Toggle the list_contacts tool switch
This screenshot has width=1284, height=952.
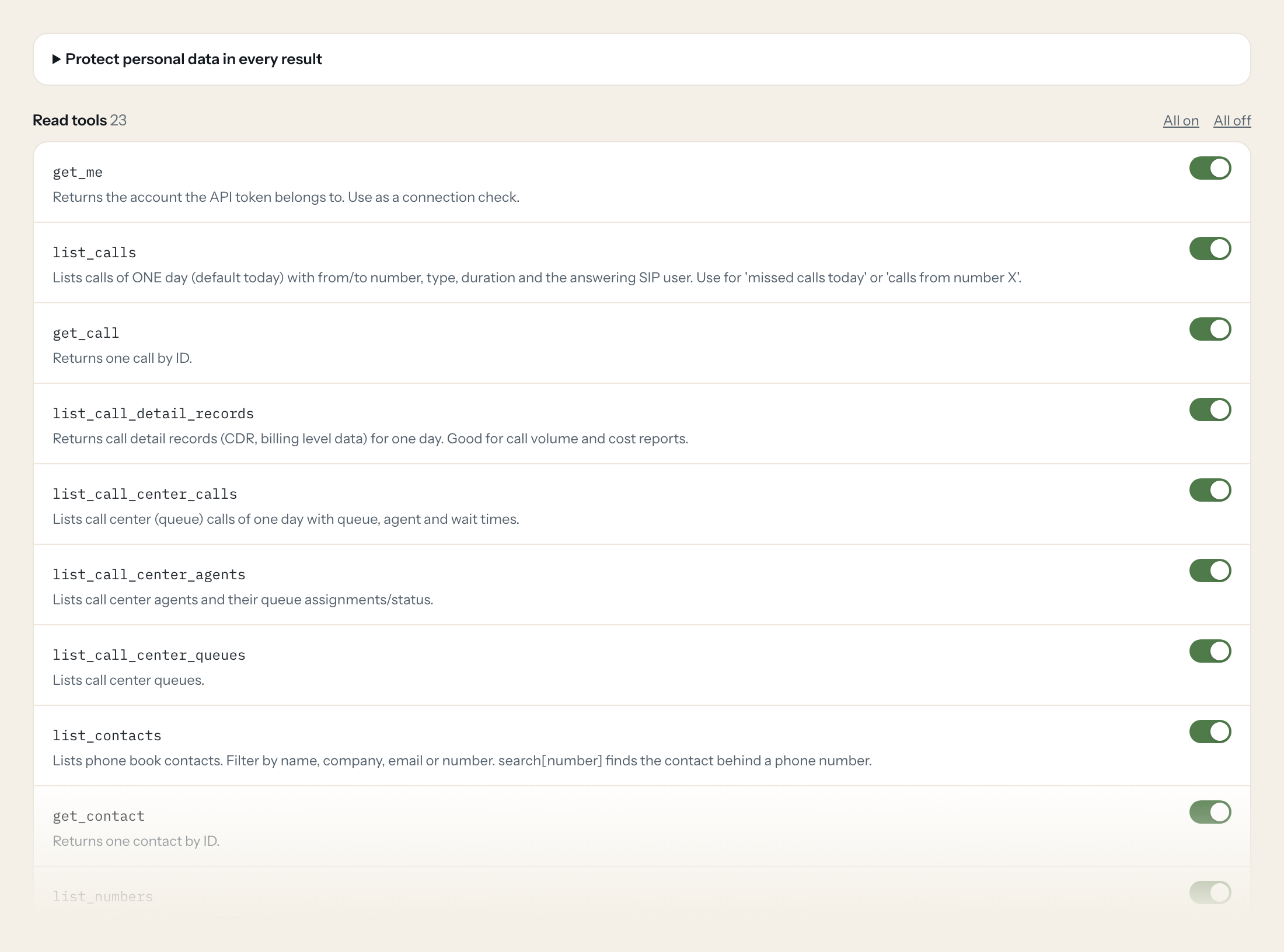1210,731
